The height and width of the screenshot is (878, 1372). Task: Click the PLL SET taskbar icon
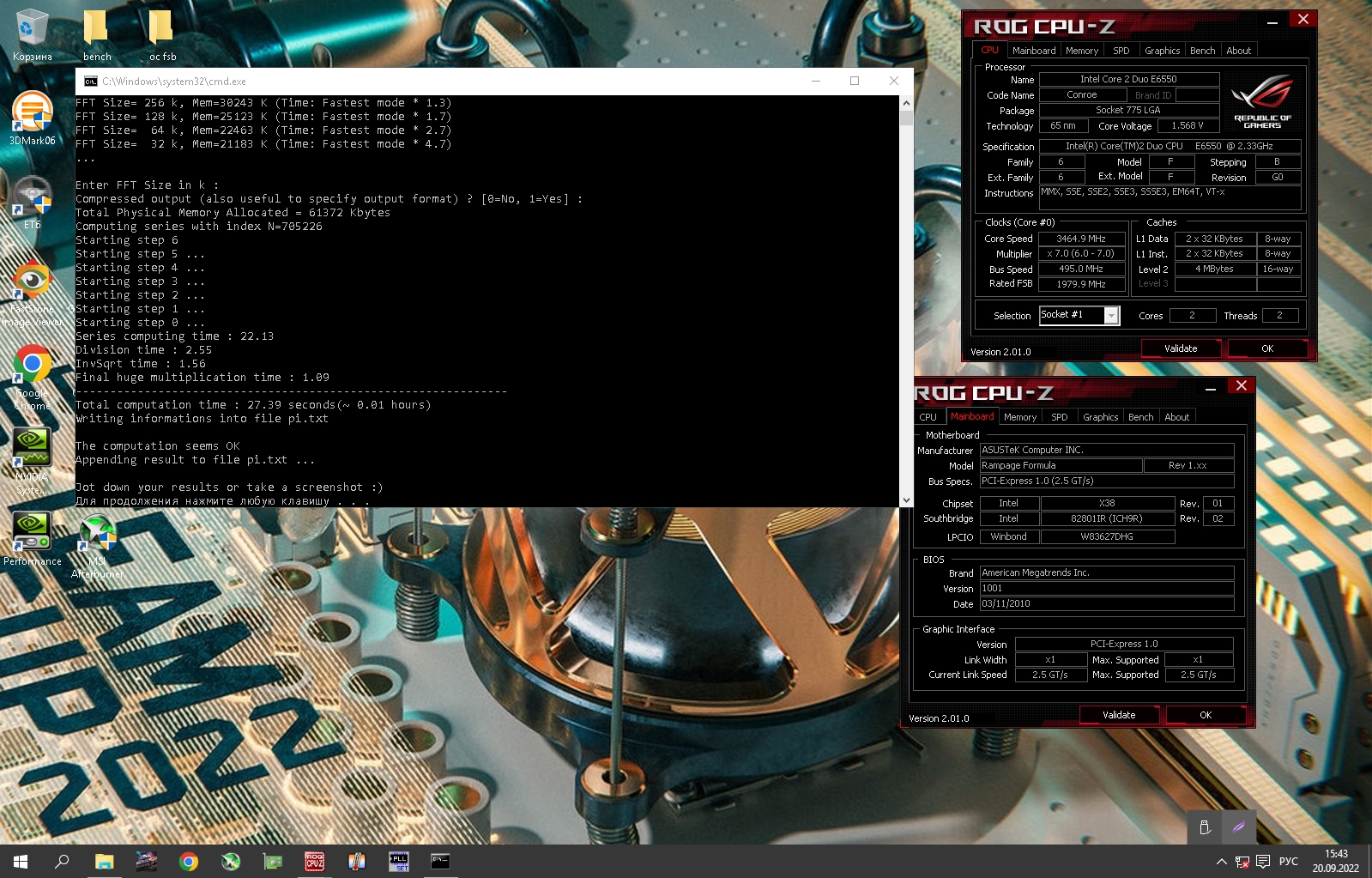pyautogui.click(x=398, y=862)
